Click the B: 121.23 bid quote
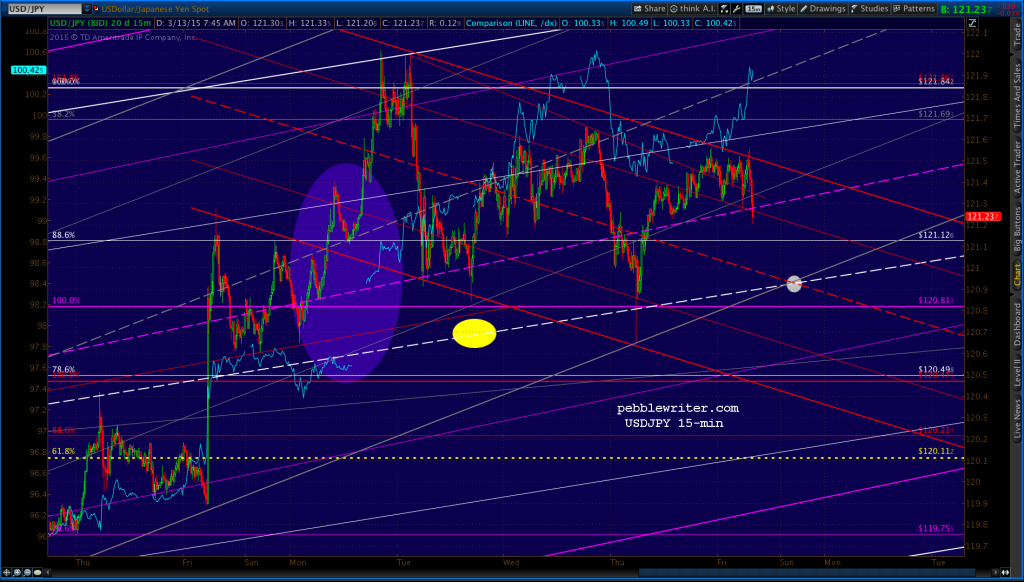This screenshot has height=582, width=1024. pos(968,9)
